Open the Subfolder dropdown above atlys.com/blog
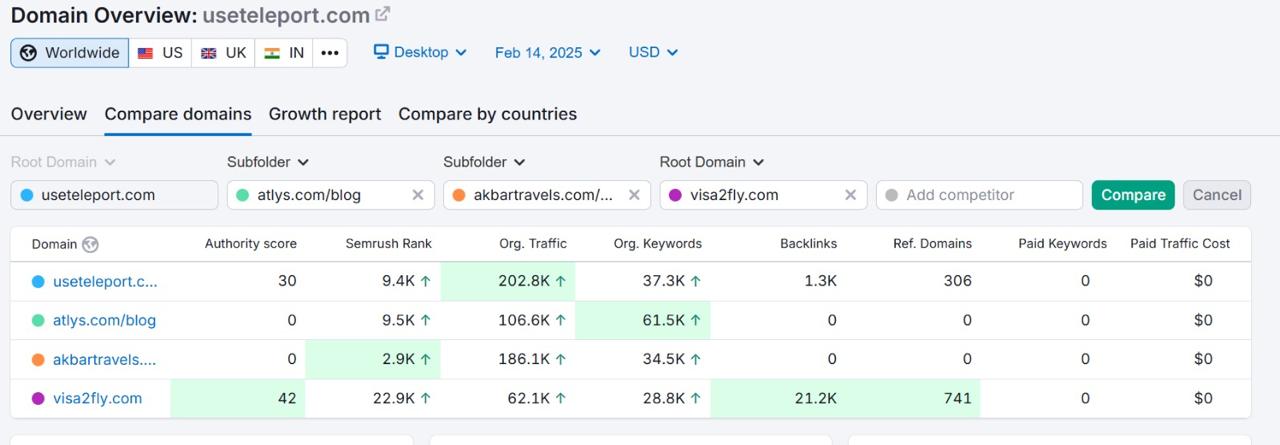Viewport: 1280px width, 445px height. tap(268, 162)
